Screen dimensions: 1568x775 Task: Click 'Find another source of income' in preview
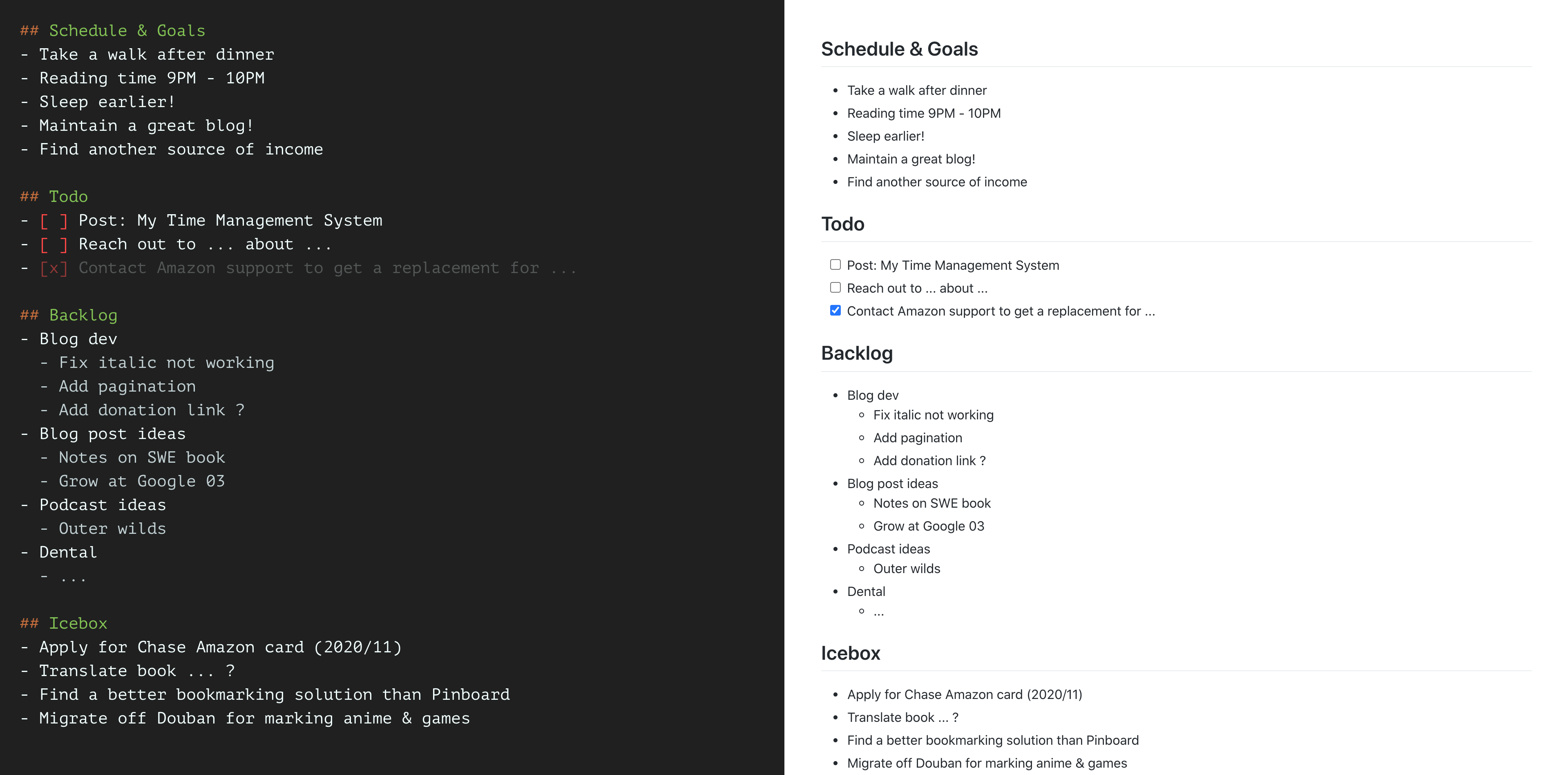click(937, 182)
